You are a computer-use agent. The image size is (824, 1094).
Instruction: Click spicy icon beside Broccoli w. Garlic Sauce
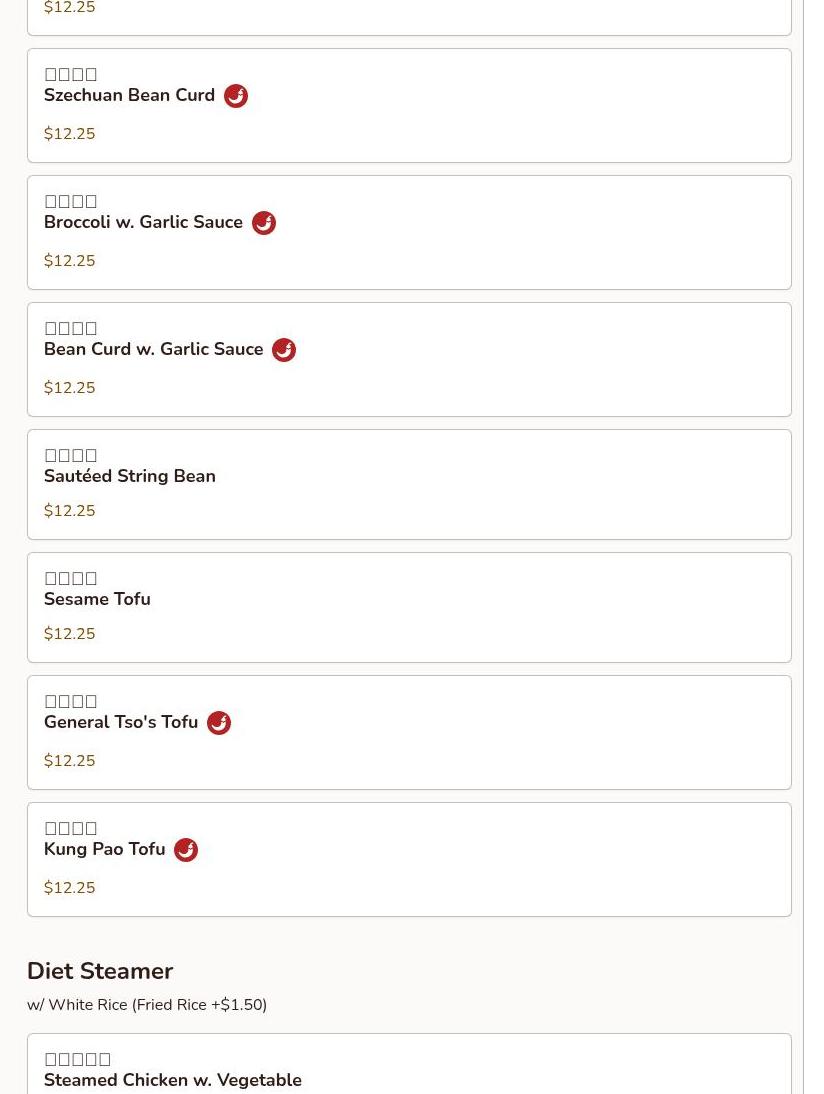click(x=264, y=223)
